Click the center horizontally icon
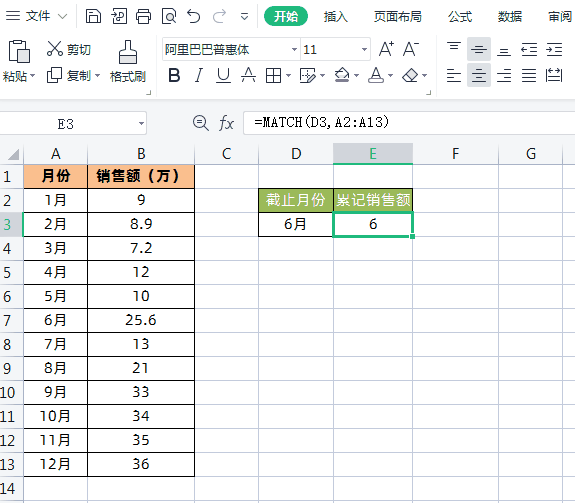575x503 pixels. point(479,75)
